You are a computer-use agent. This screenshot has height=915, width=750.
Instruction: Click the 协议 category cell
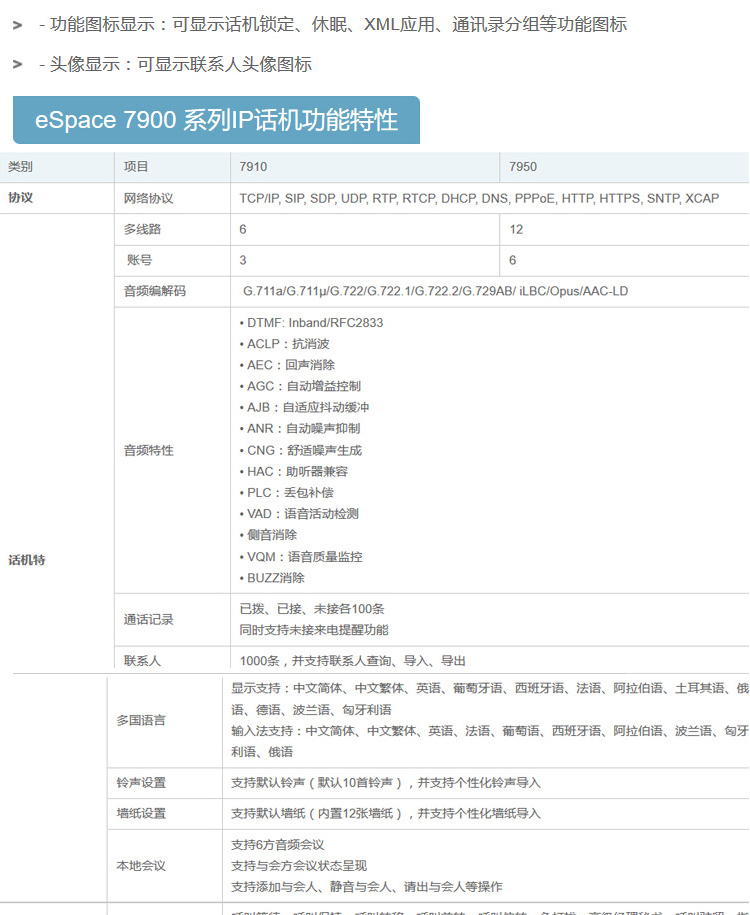tap(21, 198)
